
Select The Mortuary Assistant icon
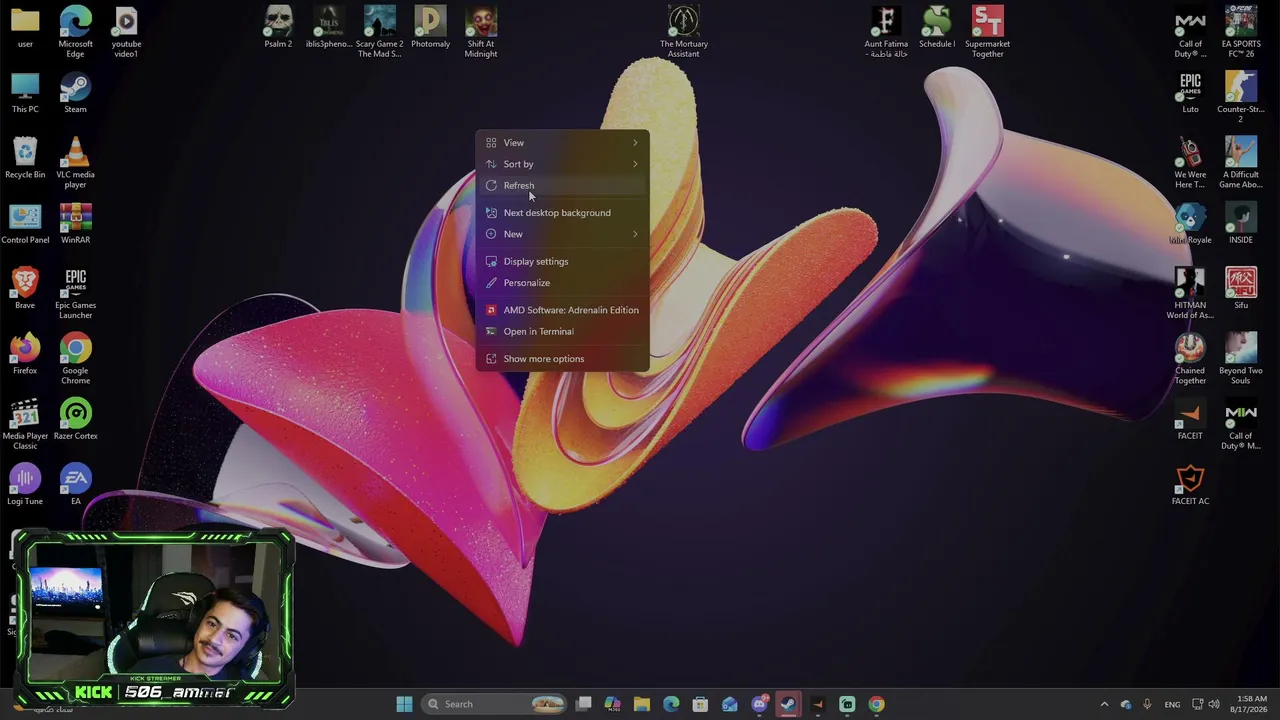[x=684, y=32]
